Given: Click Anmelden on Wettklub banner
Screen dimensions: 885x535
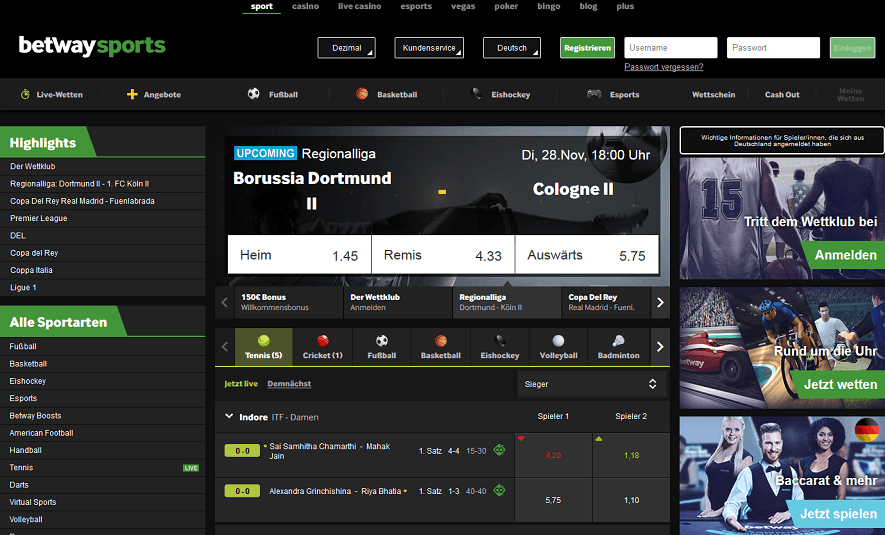Looking at the screenshot, I should 843,255.
